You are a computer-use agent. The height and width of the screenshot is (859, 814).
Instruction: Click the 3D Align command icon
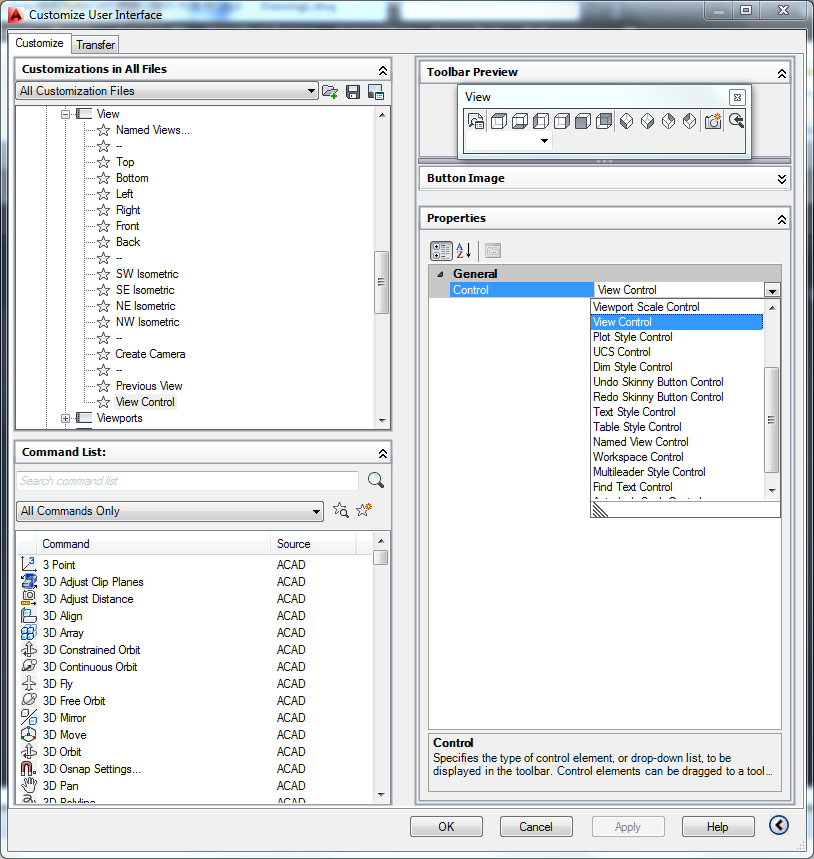(28, 615)
